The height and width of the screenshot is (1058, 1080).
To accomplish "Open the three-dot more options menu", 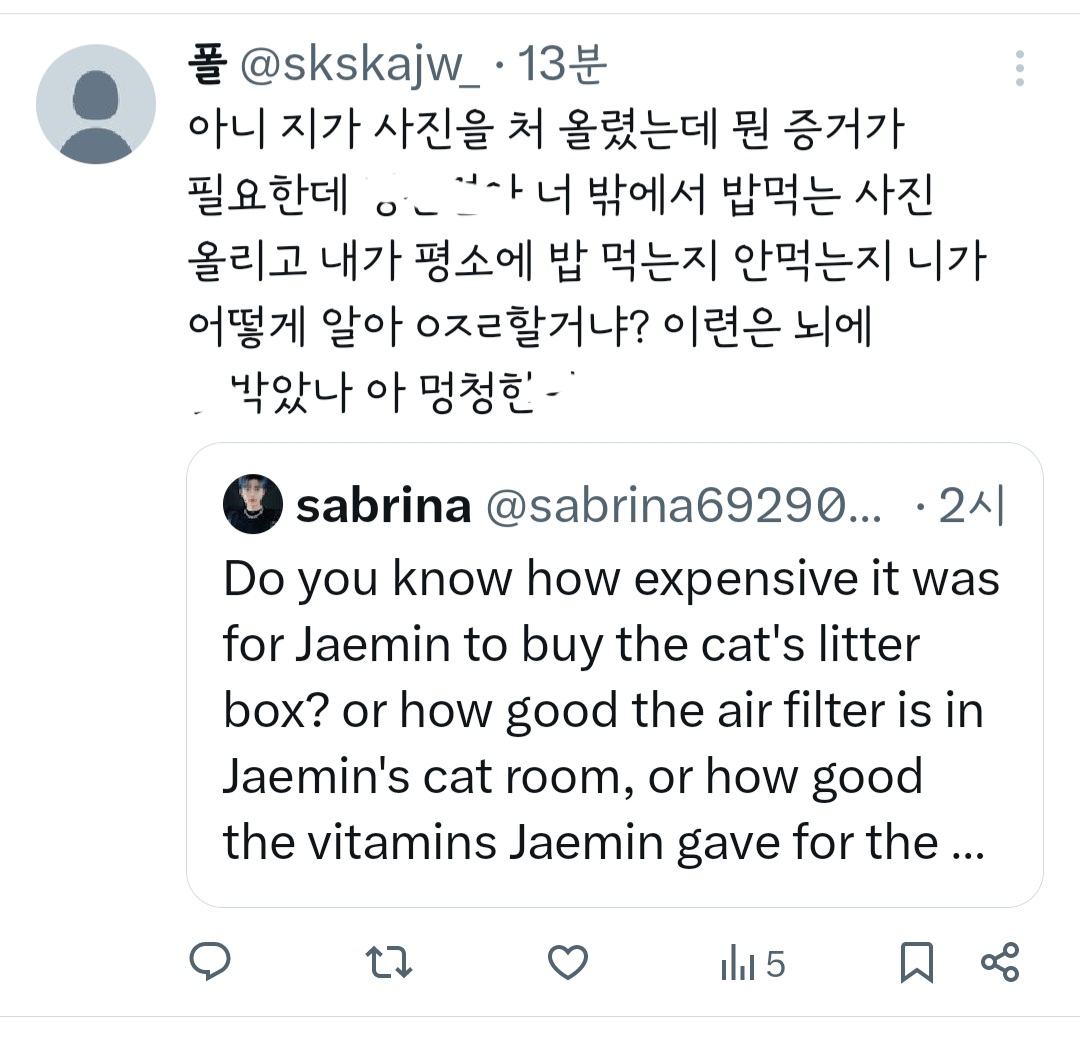I will (x=1019, y=68).
